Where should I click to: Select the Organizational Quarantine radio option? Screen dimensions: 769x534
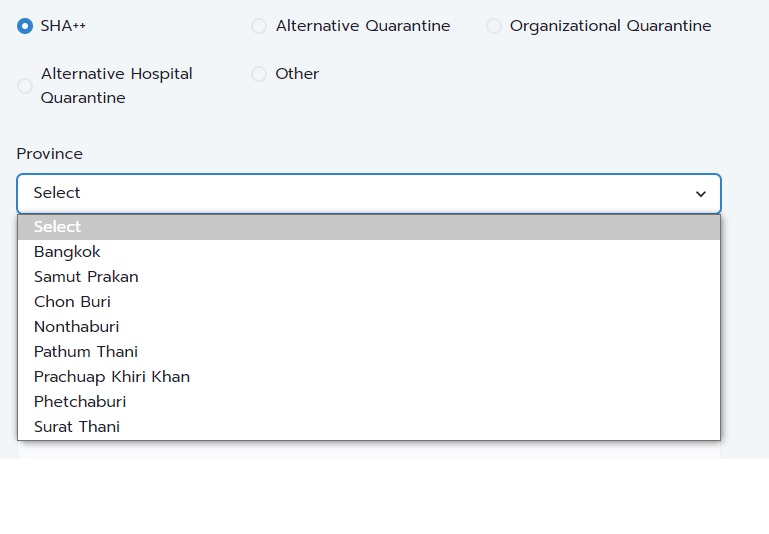[494, 26]
